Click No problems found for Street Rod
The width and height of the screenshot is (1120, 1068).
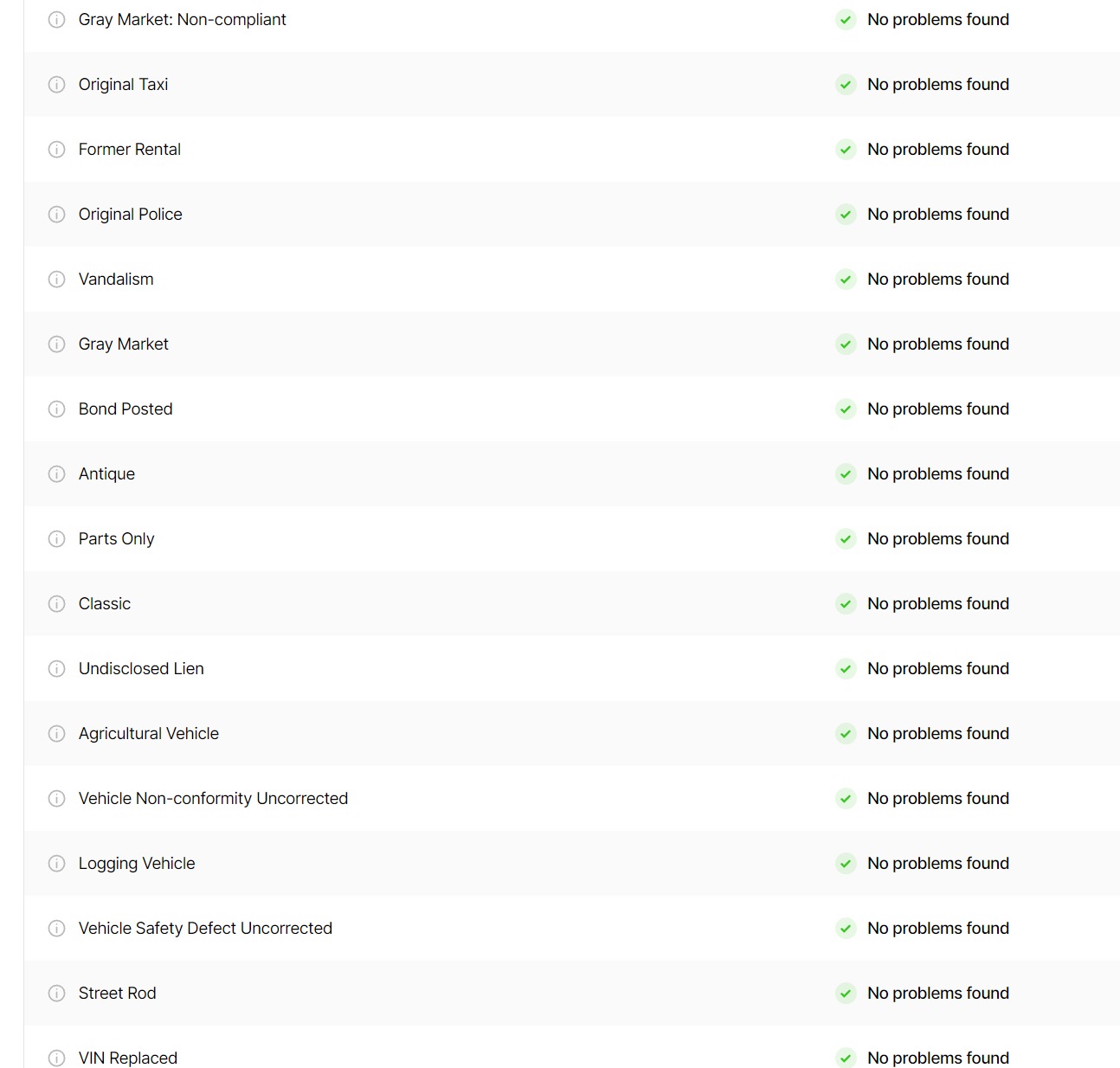pos(938,993)
